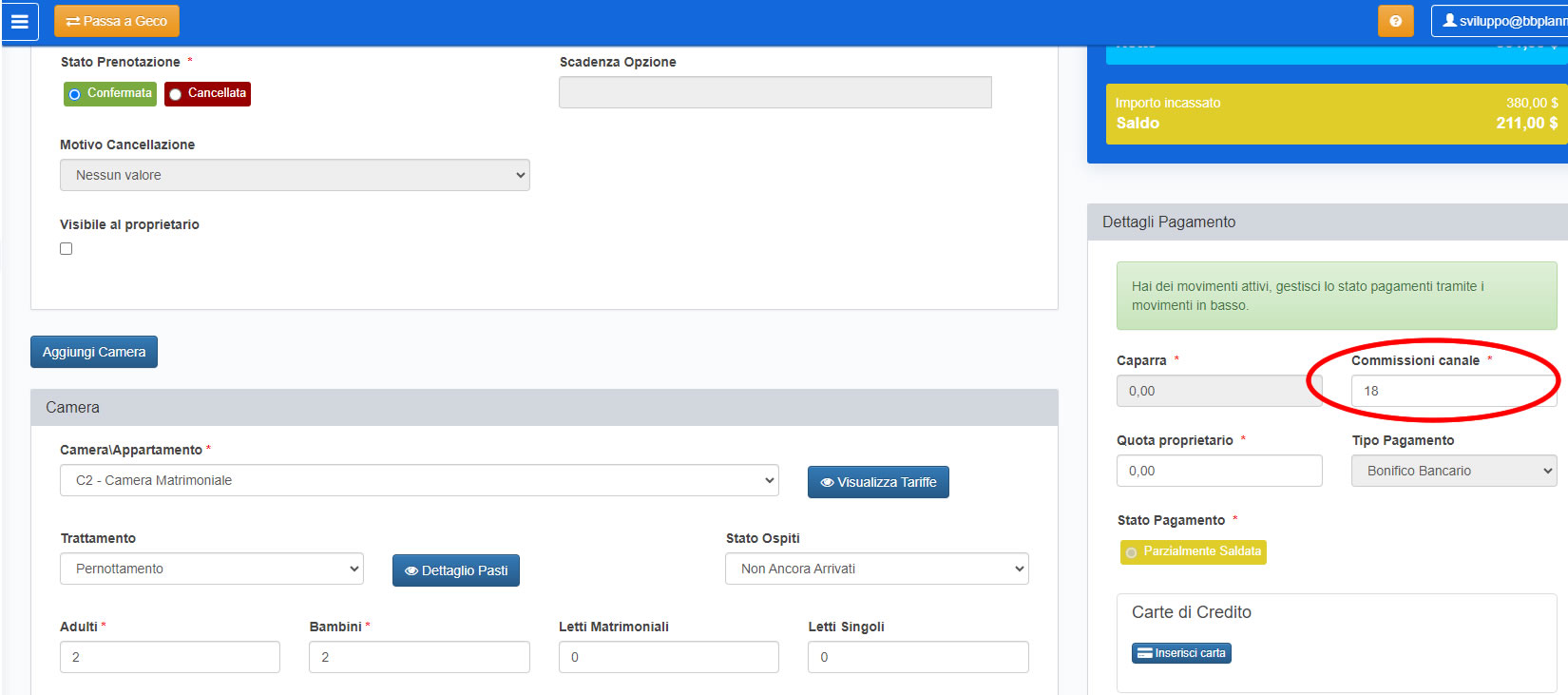Click the Commissioni canale input field

[x=1452, y=391]
